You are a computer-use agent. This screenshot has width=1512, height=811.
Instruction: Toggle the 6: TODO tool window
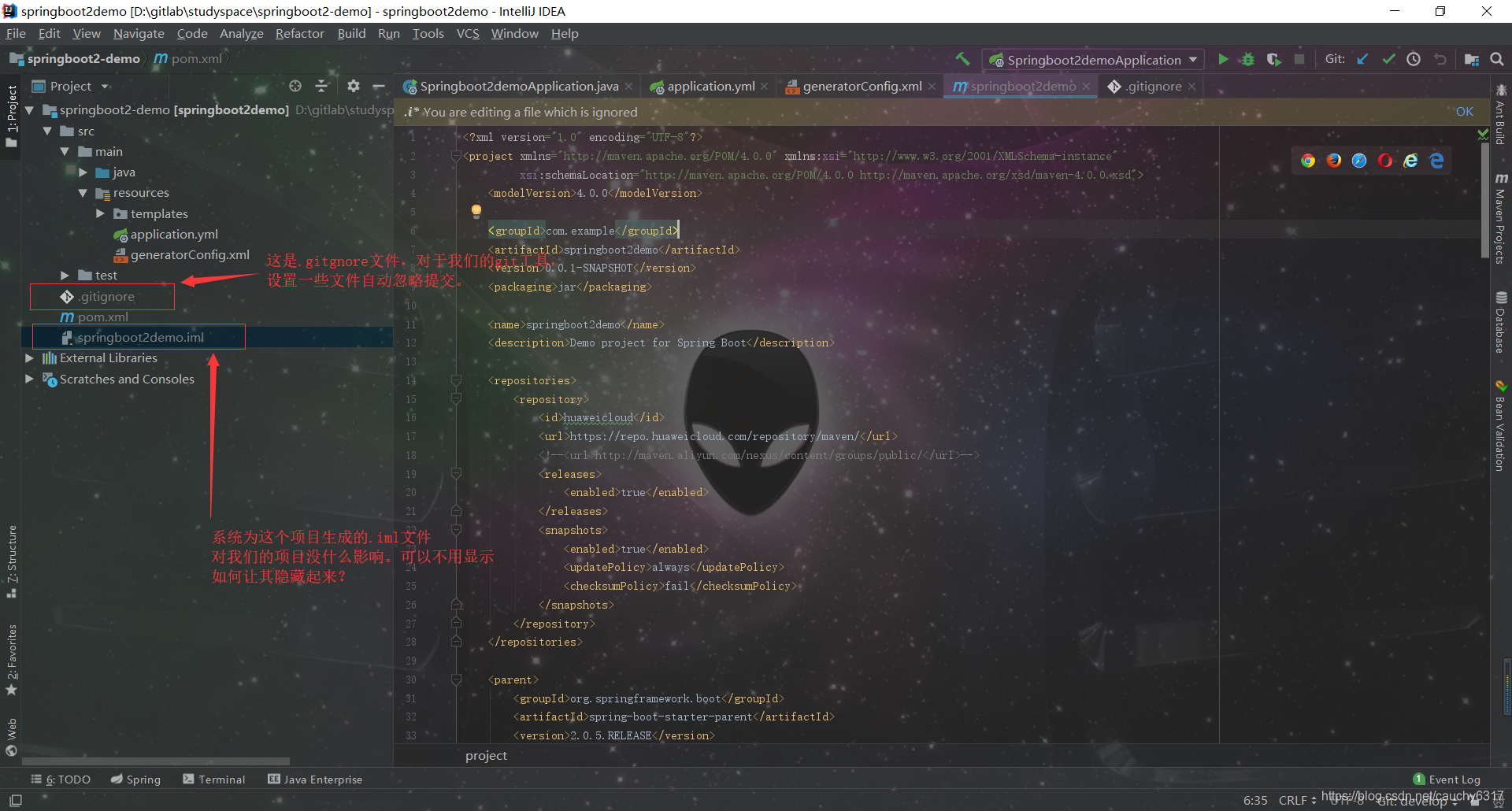click(61, 780)
